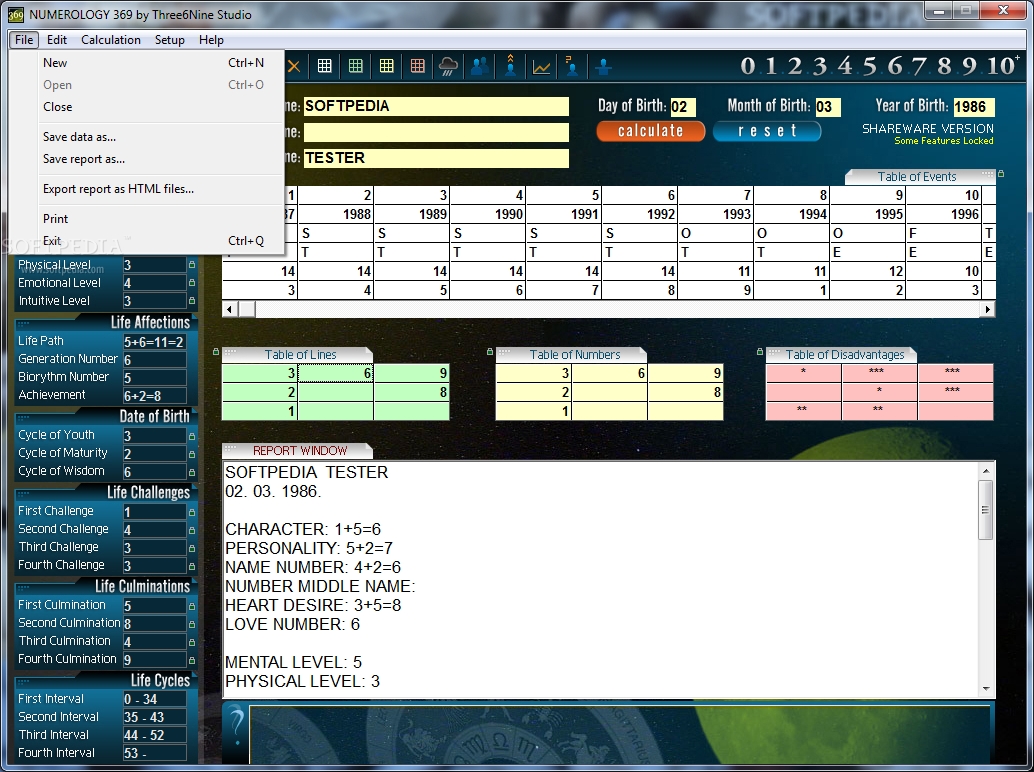Select number 5 in the number bar
1034x772 pixels.
(x=870, y=66)
